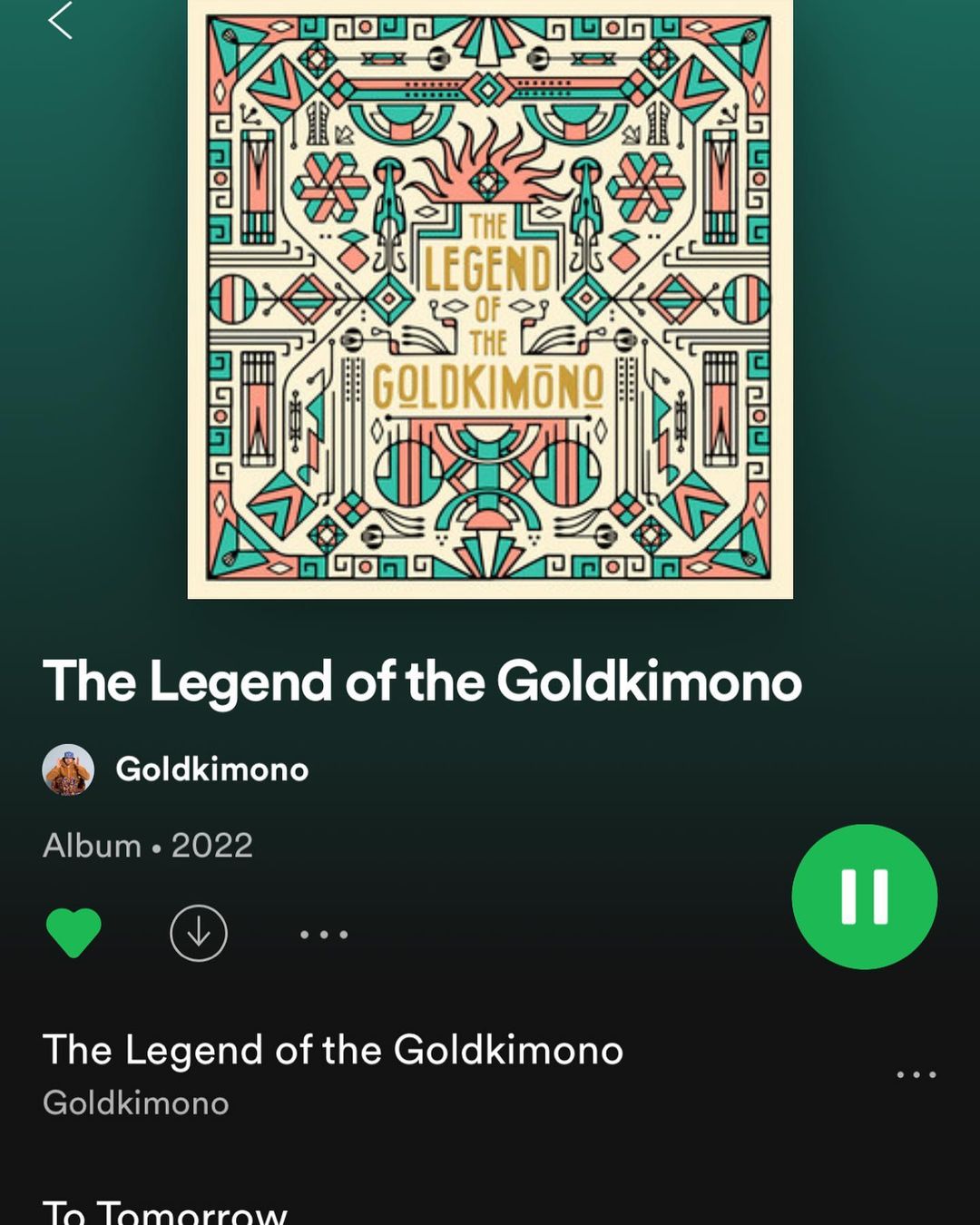The width and height of the screenshot is (980, 1225).
Task: Tap the Goldkimono subtitle under the first track
Action: pos(136,1103)
